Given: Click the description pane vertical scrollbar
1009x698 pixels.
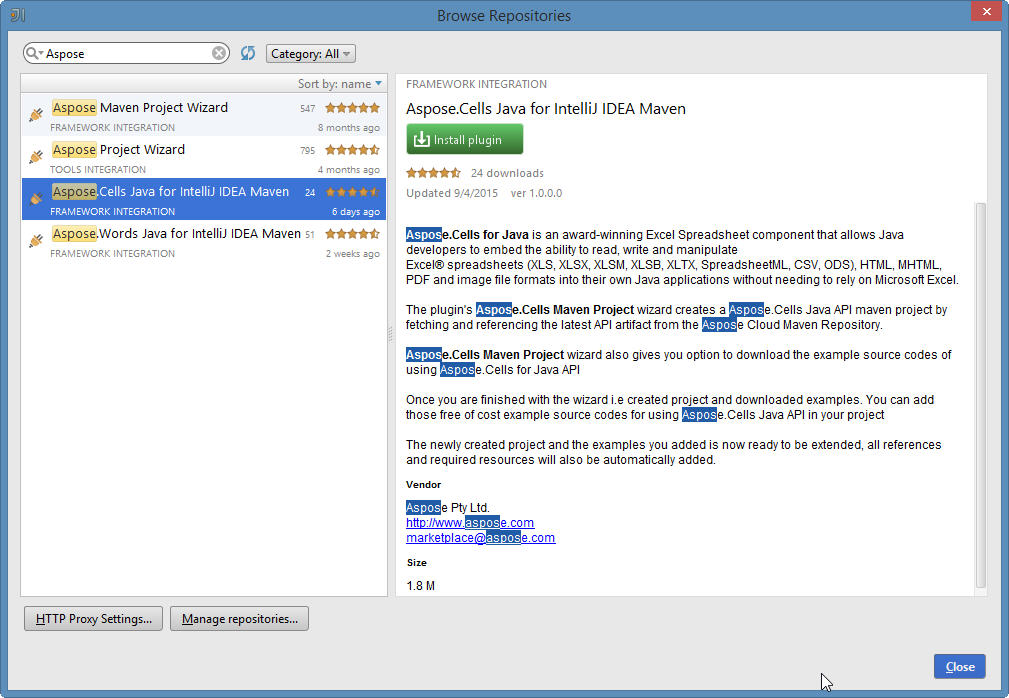Looking at the screenshot, I should coord(981,396).
